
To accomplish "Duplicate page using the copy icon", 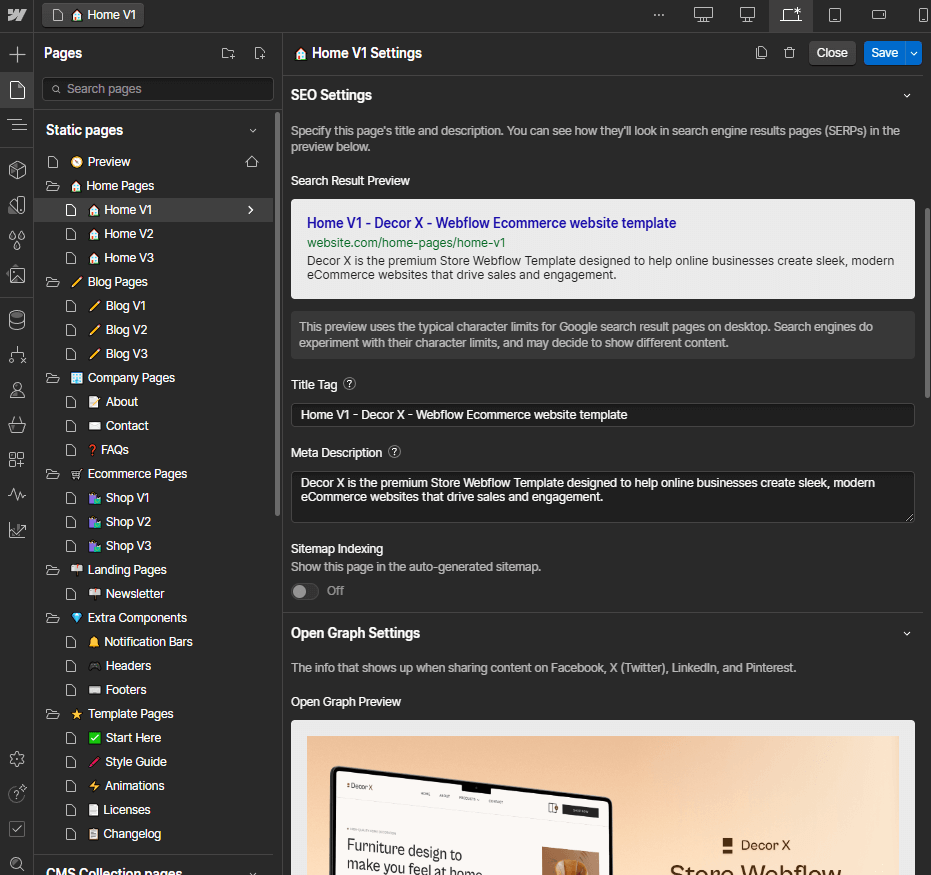I will [x=761, y=52].
